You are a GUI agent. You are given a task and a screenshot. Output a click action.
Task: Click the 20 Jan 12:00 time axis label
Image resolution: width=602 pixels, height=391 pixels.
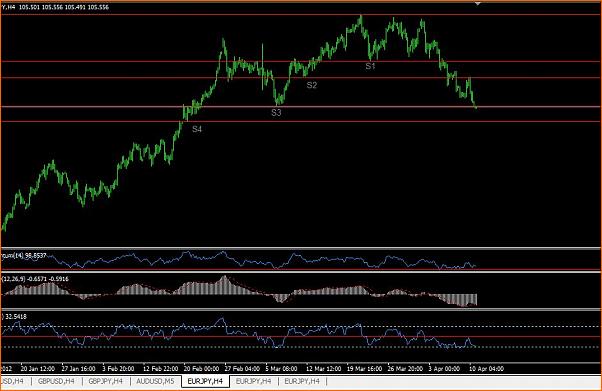(38, 369)
